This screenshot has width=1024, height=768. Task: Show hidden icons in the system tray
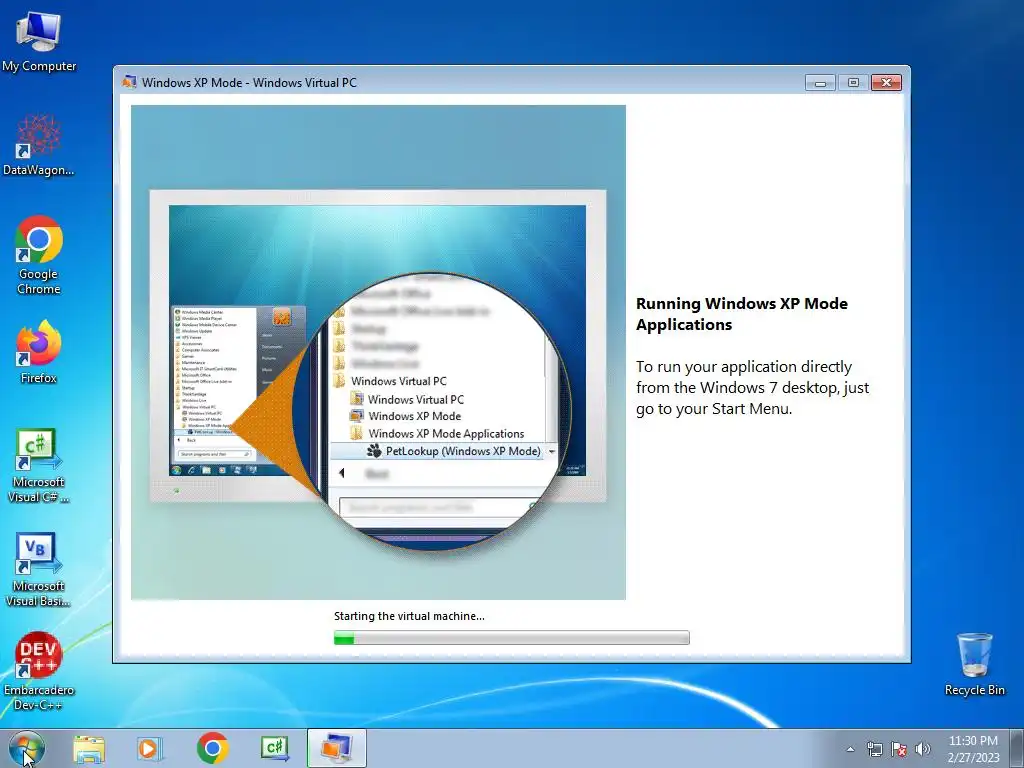(x=850, y=749)
